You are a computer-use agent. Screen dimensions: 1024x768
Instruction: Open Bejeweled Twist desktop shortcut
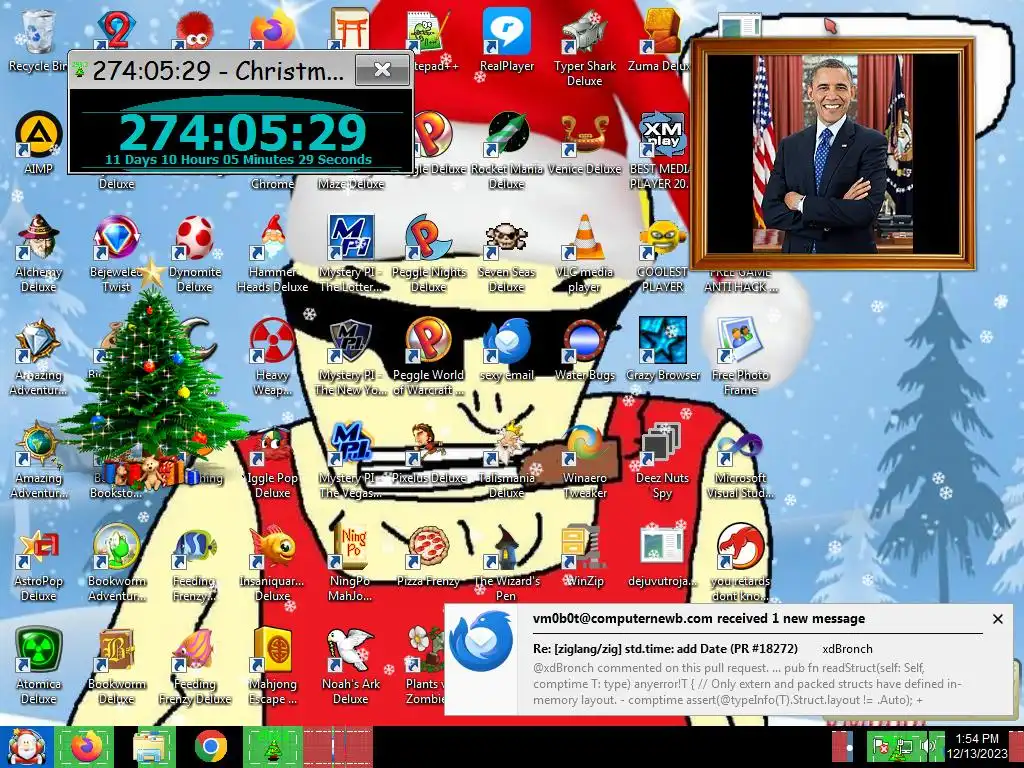(x=116, y=253)
